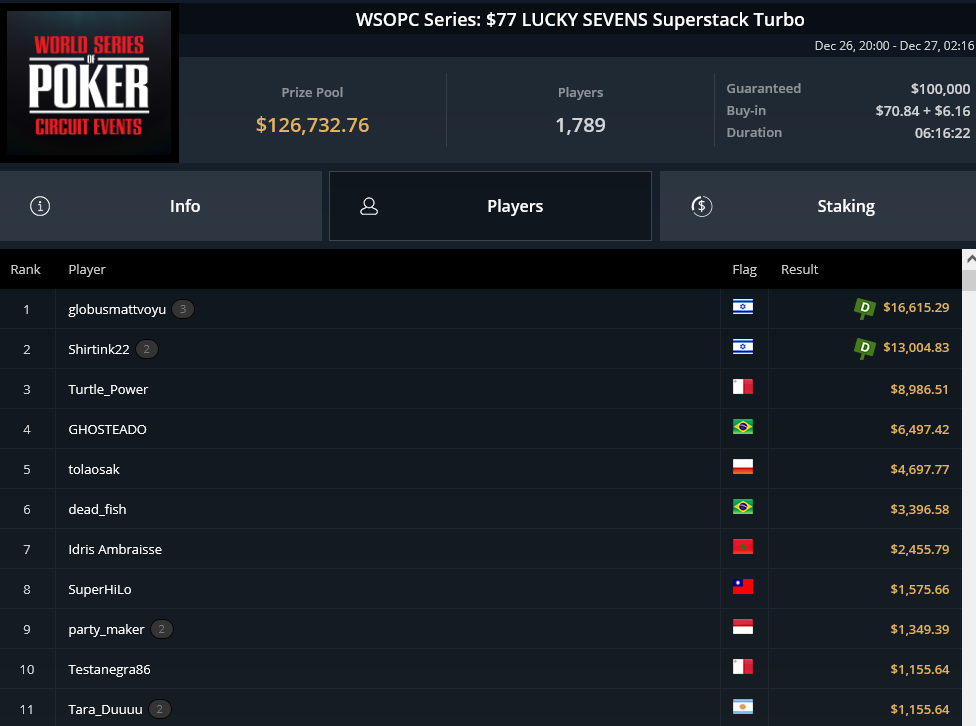
Task: Click the person silhouette icon
Action: click(x=369, y=206)
